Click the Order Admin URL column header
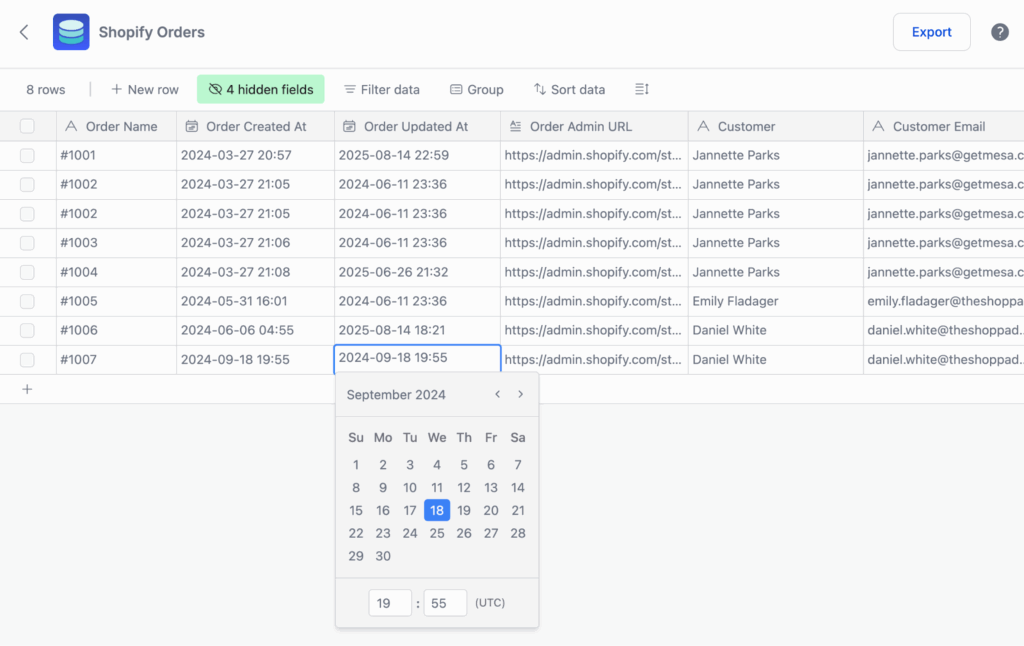This screenshot has height=646, width=1024. tap(594, 126)
